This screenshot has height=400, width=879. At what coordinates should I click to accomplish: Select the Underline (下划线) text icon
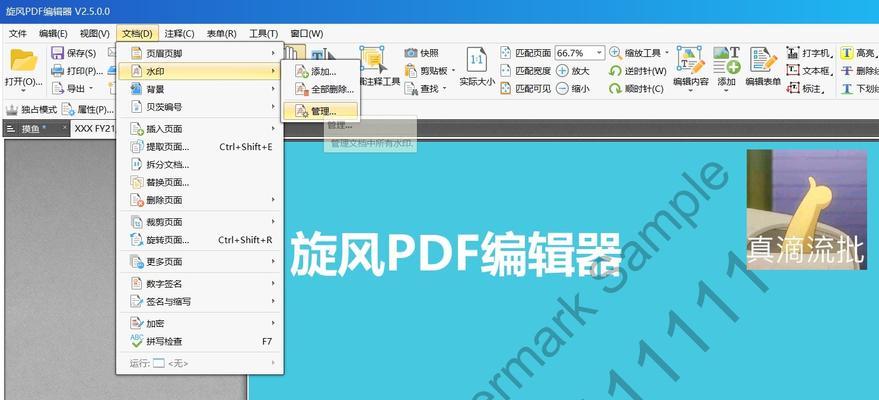[x=846, y=89]
